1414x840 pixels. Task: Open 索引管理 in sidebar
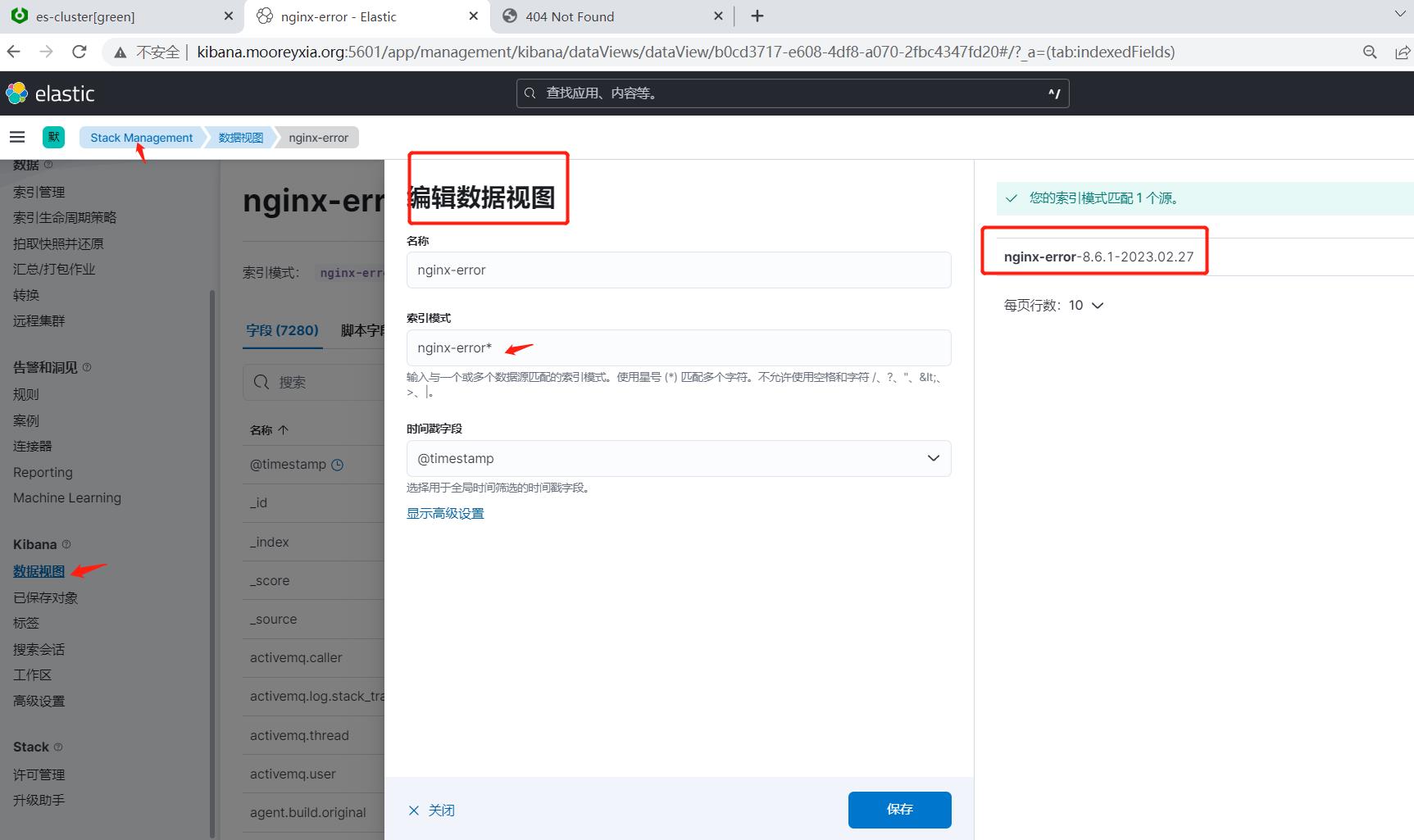click(39, 192)
